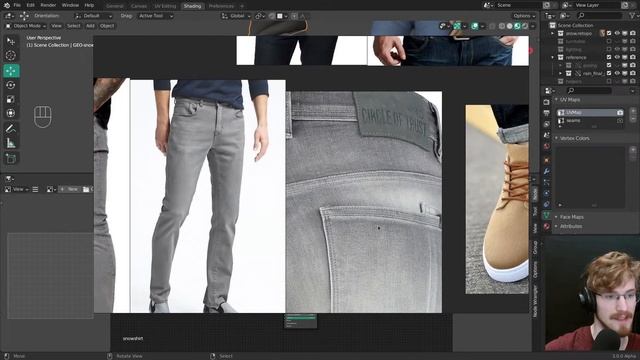Open the Global transform orientation dropdown
The width and height of the screenshot is (640, 360).
click(236, 16)
